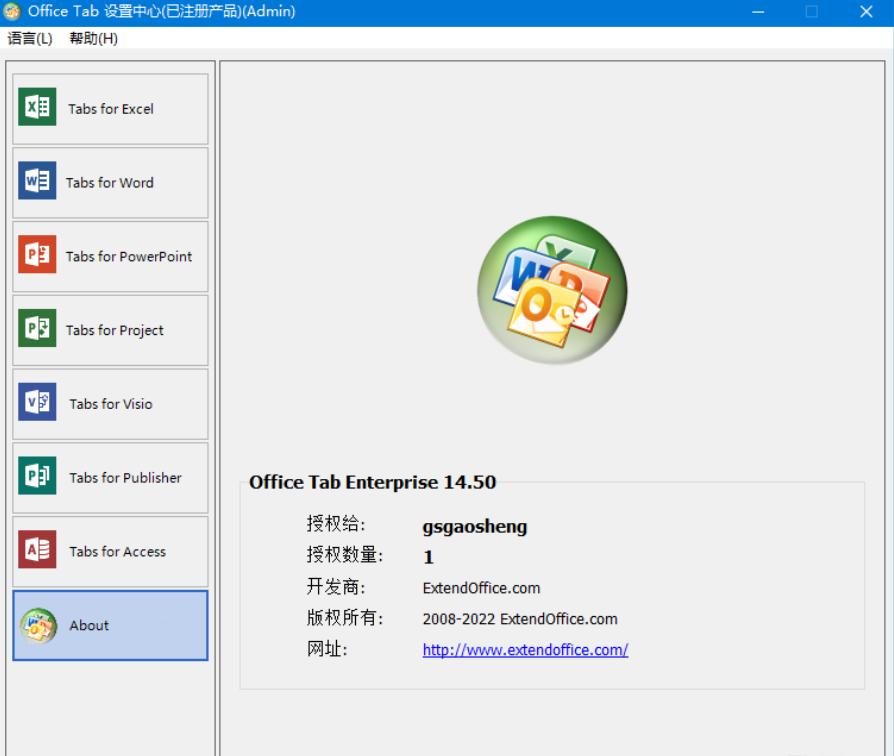This screenshot has height=756, width=894.
Task: Click the Office Tab Enterprise 14.50 heading
Action: click(x=372, y=482)
